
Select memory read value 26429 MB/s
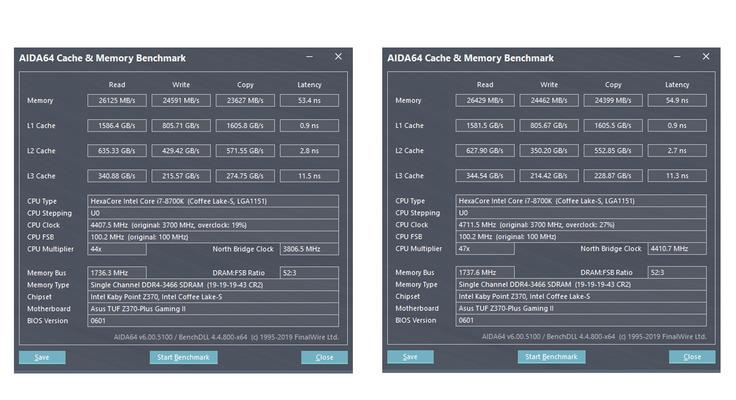pos(485,100)
